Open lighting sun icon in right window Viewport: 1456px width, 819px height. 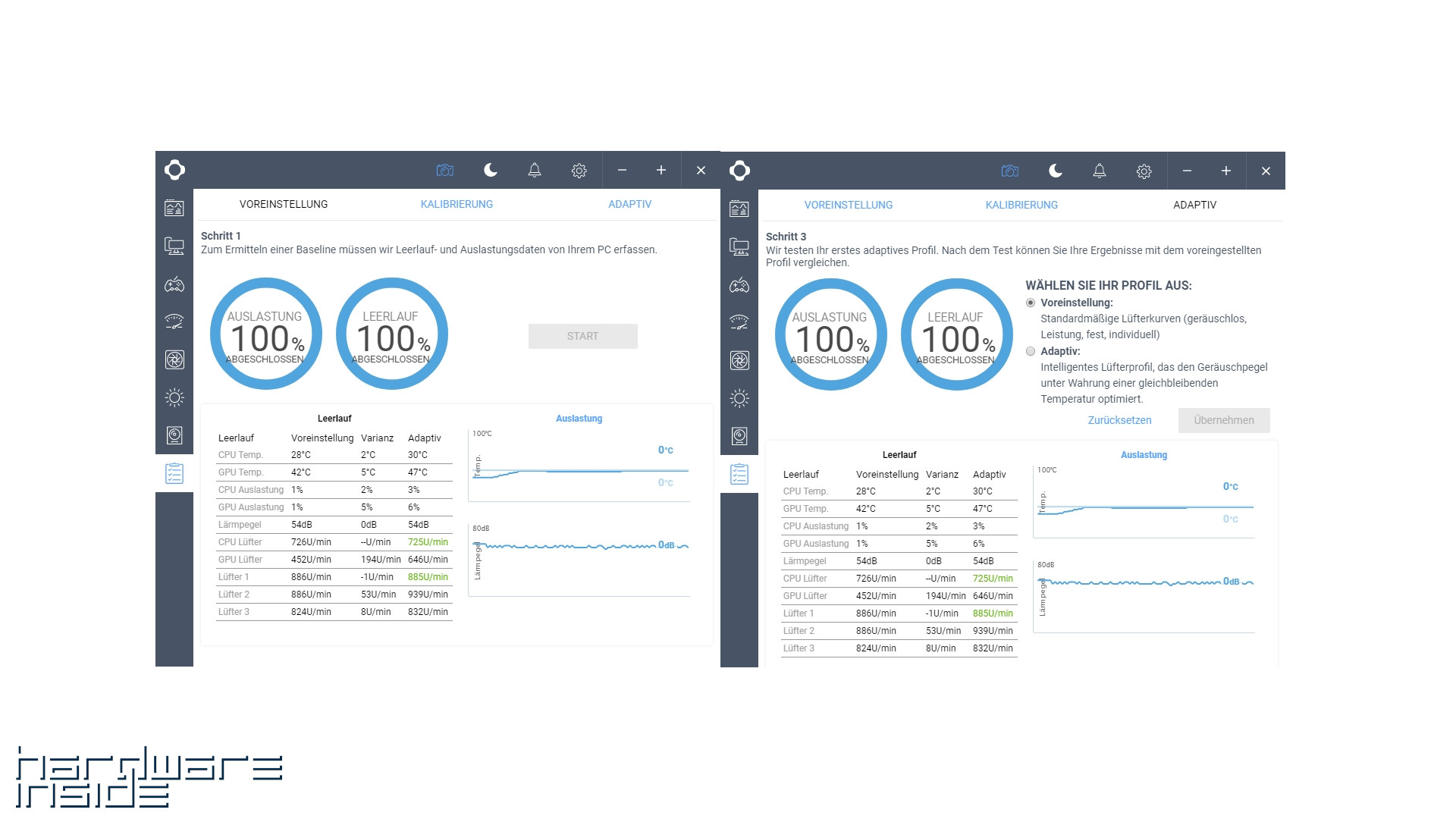(739, 398)
